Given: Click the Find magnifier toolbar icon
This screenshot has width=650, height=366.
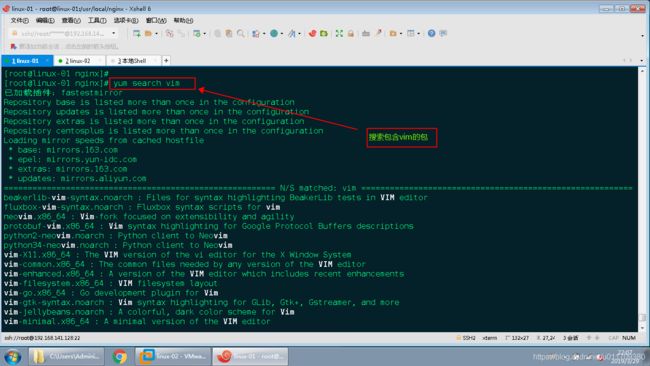Looking at the screenshot, I should click(240, 34).
